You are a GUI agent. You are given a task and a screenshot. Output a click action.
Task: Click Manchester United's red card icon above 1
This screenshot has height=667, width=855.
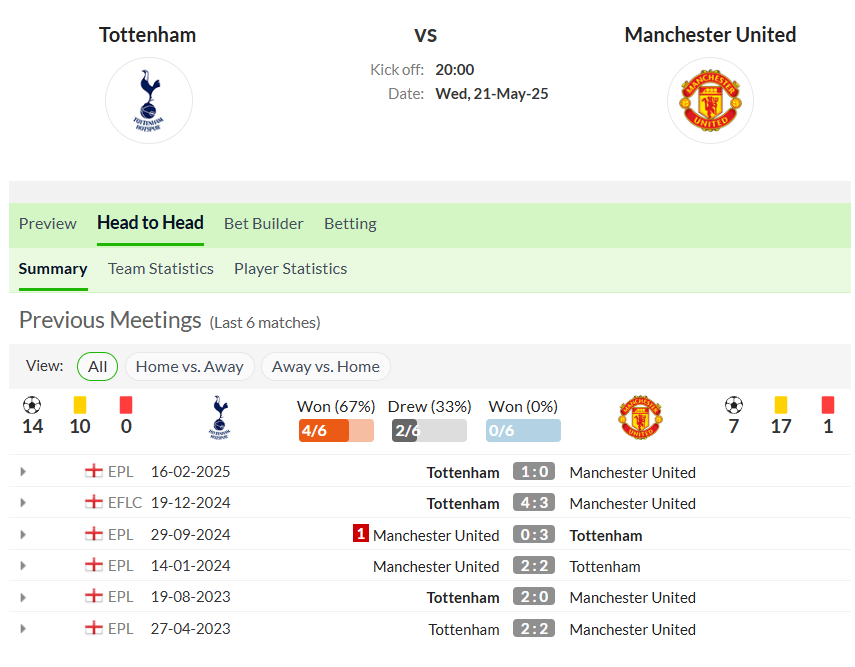[x=828, y=405]
